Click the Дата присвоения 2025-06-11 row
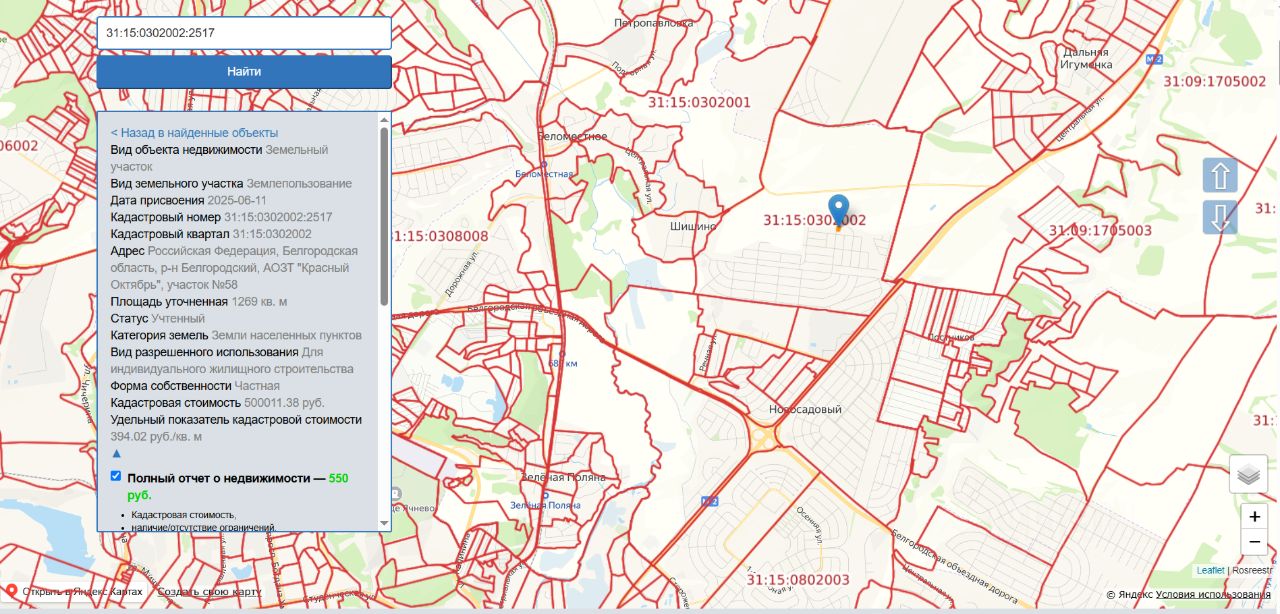This screenshot has height=614, width=1280. tap(189, 200)
